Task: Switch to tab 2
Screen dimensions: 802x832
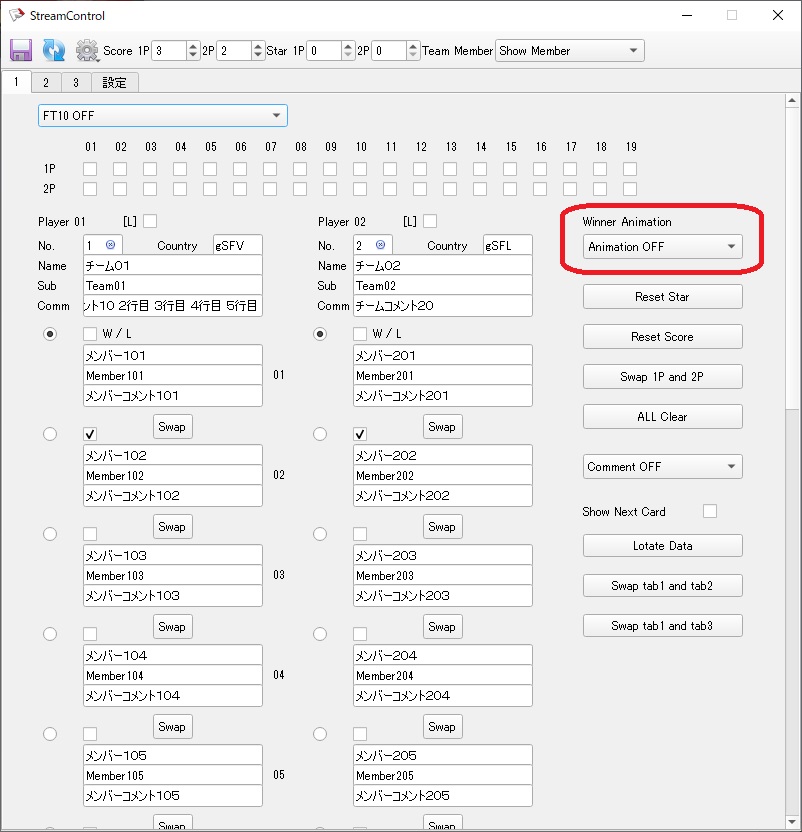Action: point(46,83)
